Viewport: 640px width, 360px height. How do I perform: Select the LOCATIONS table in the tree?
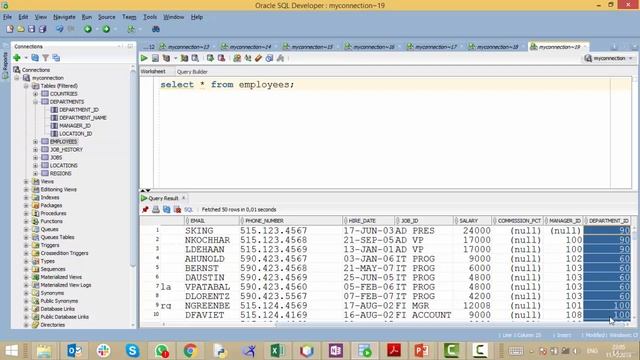tap(64, 165)
